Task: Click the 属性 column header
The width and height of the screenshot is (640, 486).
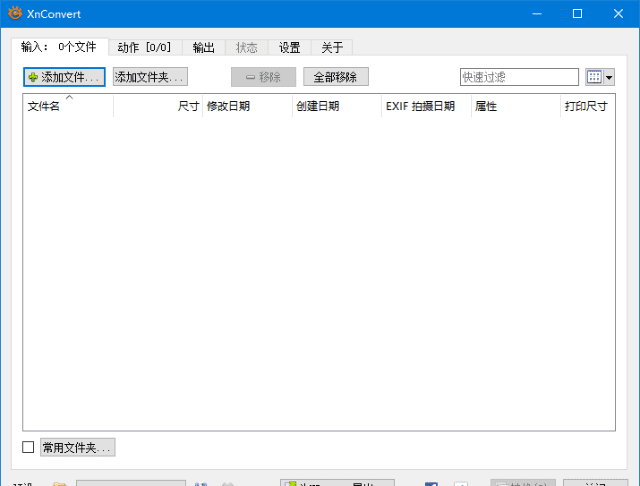Action: [x=516, y=106]
